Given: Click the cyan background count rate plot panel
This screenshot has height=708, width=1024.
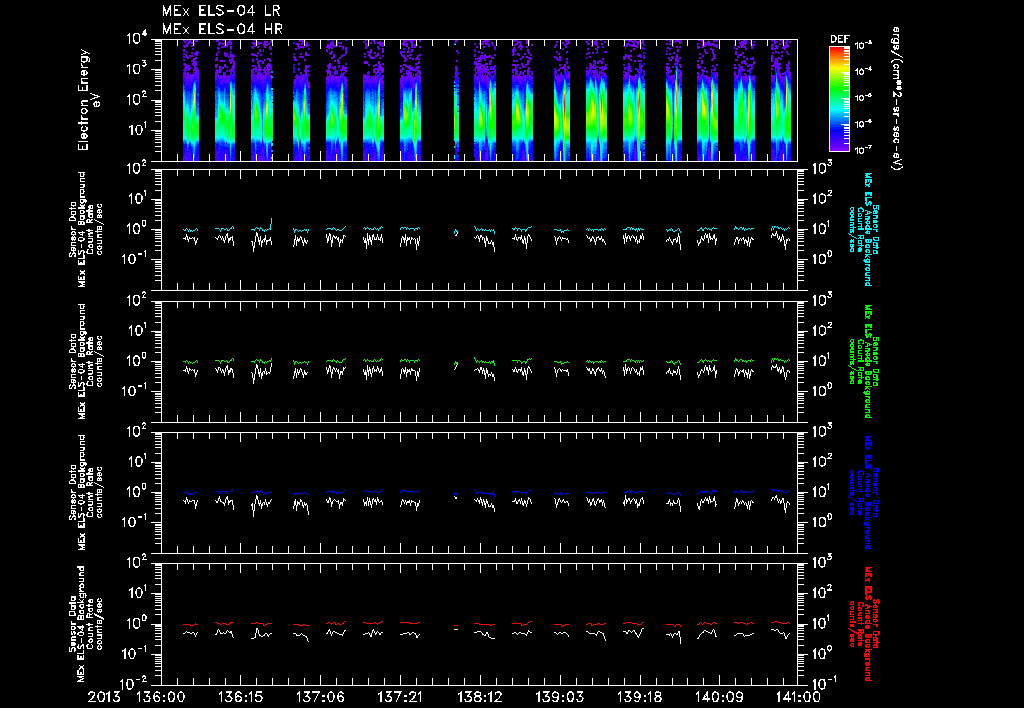Looking at the screenshot, I should (479, 229).
